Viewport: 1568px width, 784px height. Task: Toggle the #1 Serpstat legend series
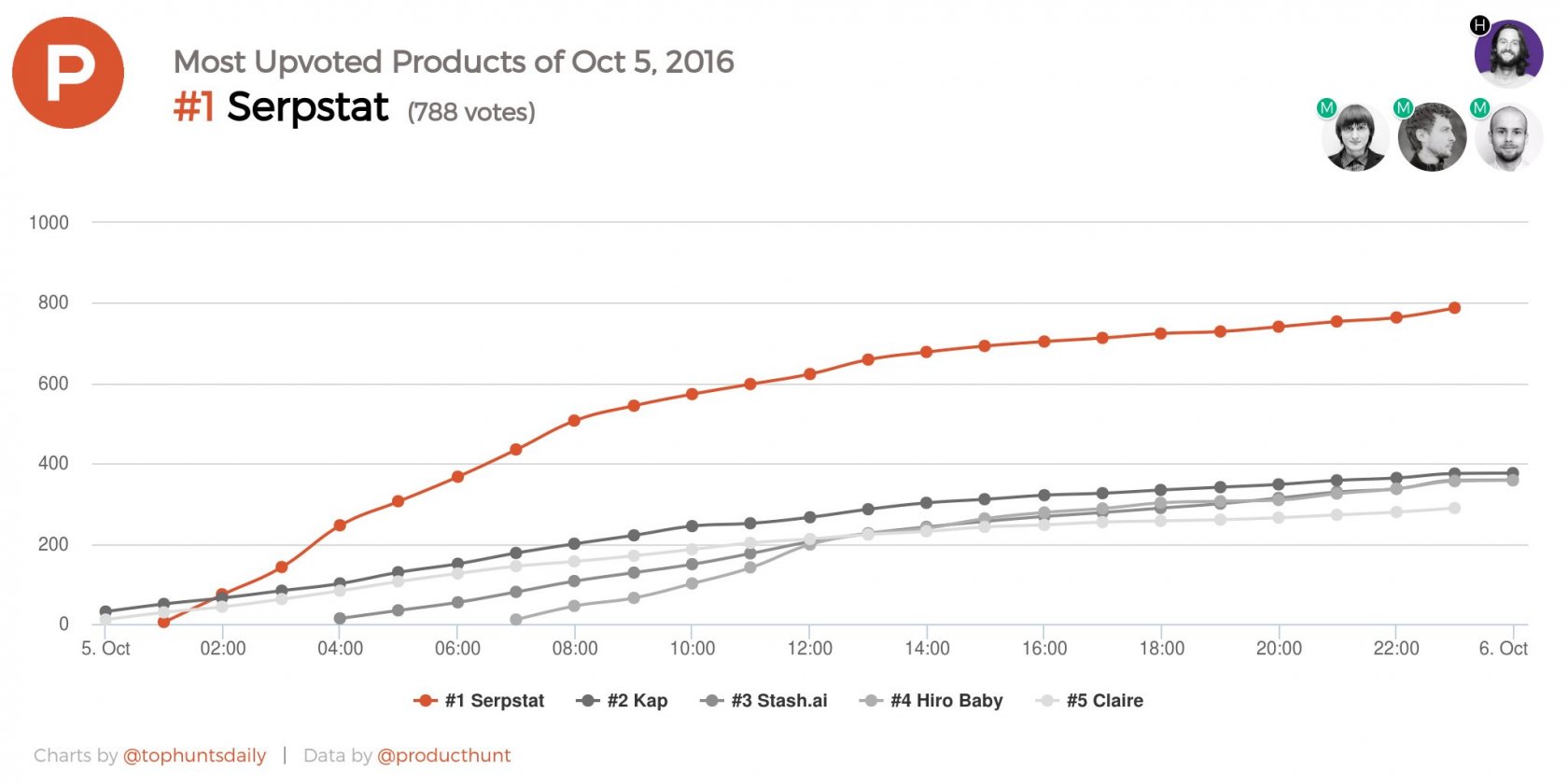480,701
